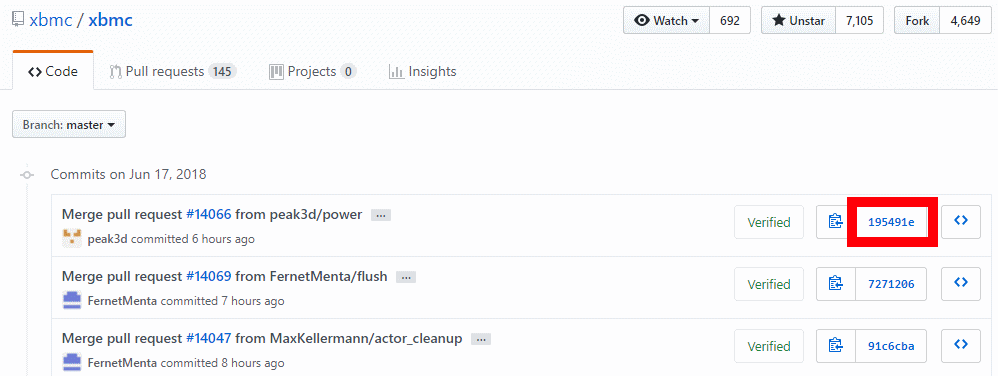Image resolution: width=998 pixels, height=376 pixels.
Task: Copy full SHA for commit 195491e
Action: [x=836, y=222]
